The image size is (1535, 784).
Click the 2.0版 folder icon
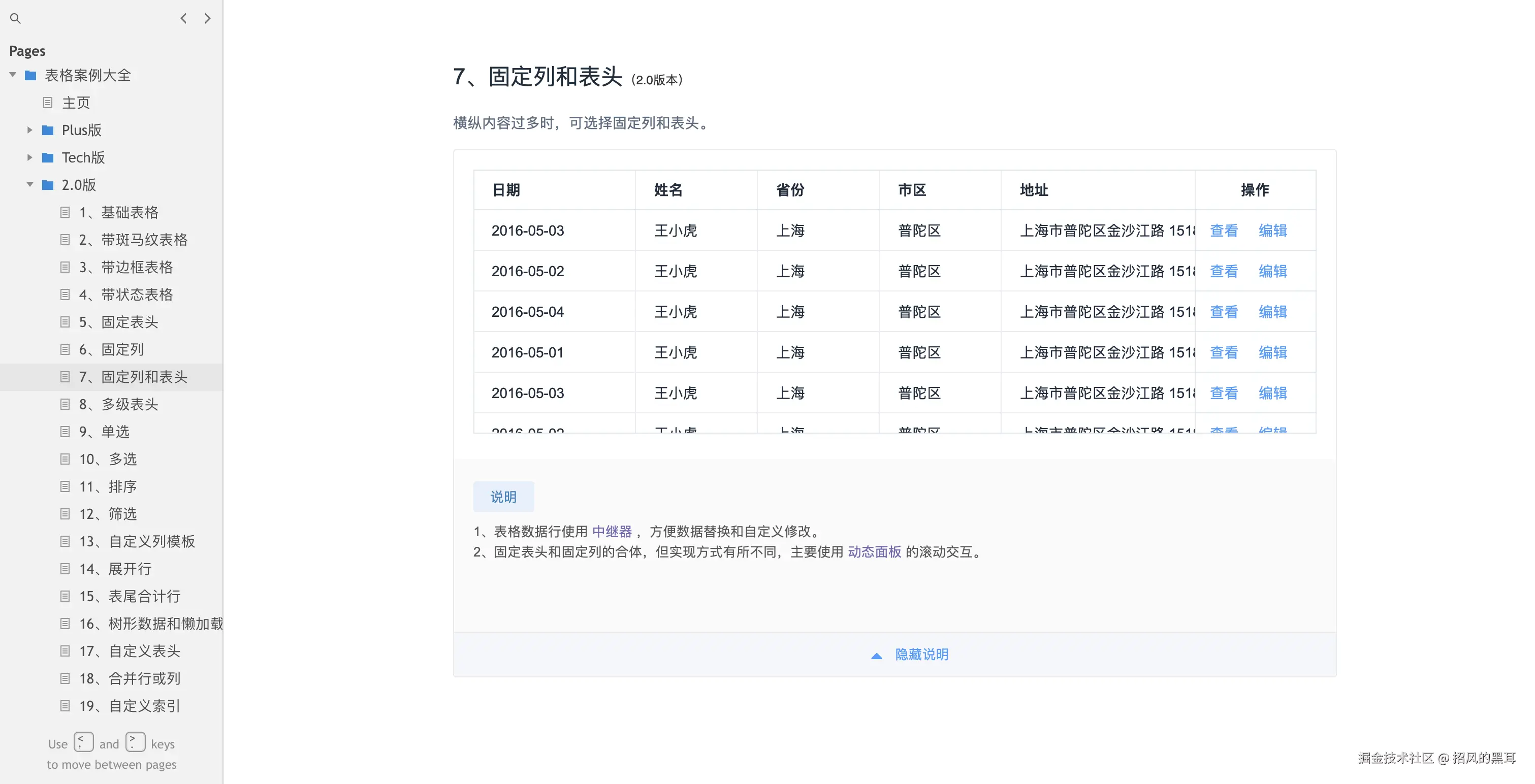pyautogui.click(x=48, y=185)
